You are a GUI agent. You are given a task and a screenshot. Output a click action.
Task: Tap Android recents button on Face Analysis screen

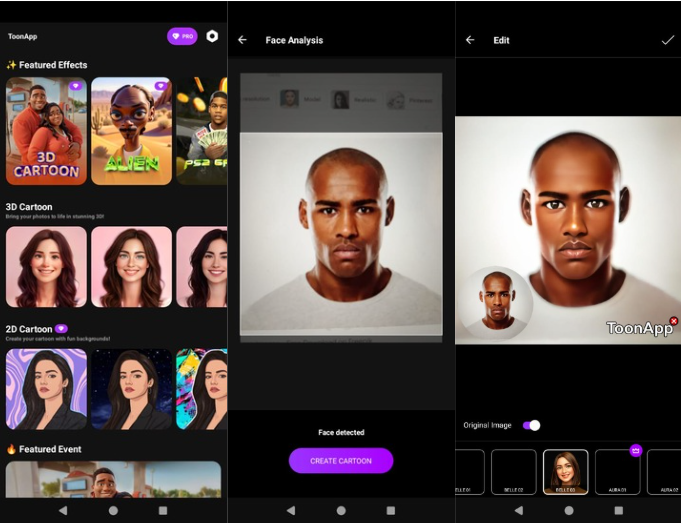point(391,510)
